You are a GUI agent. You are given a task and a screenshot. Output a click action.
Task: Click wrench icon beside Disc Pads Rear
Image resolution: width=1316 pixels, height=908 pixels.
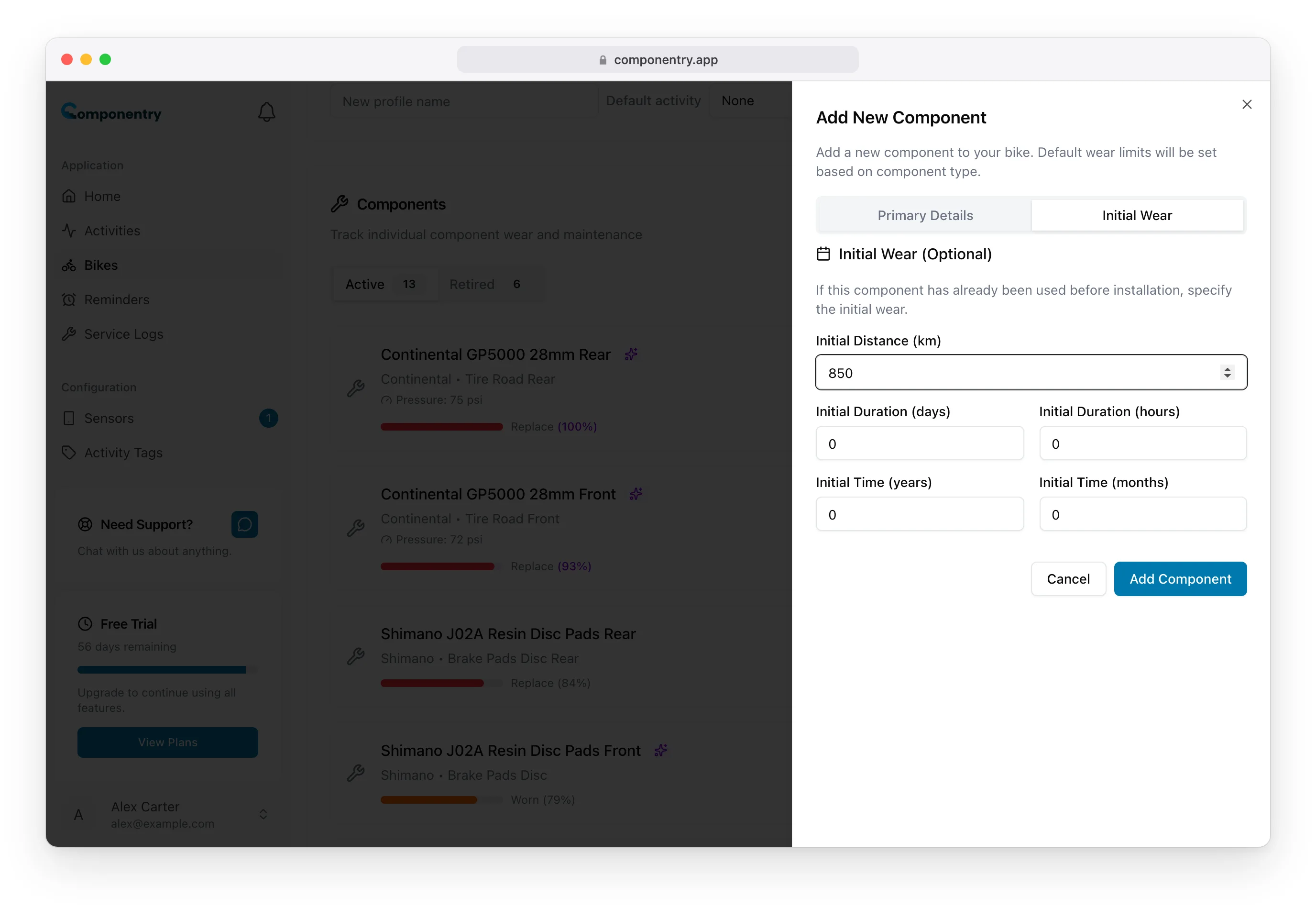click(355, 656)
